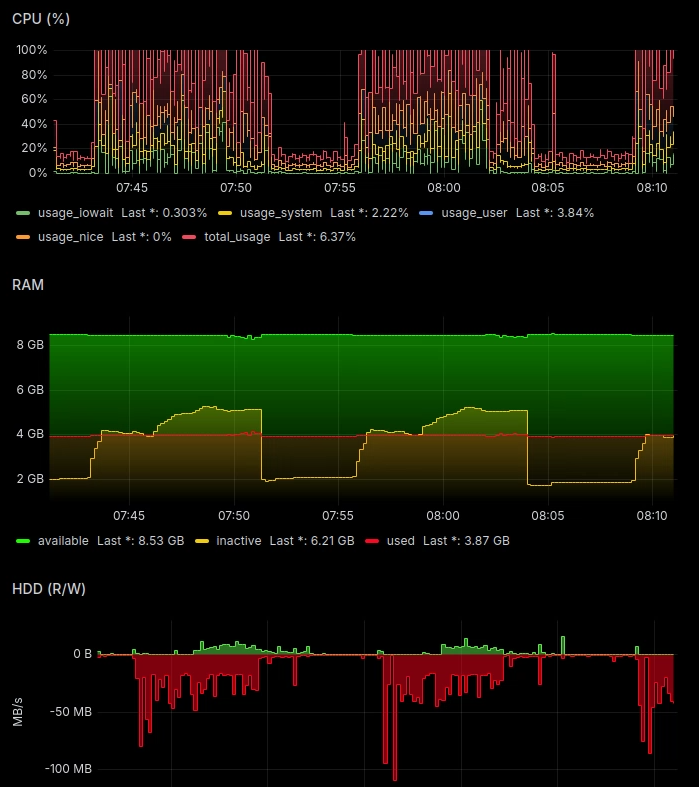Click the red used legend color marker
699x787 pixels.
(372, 541)
